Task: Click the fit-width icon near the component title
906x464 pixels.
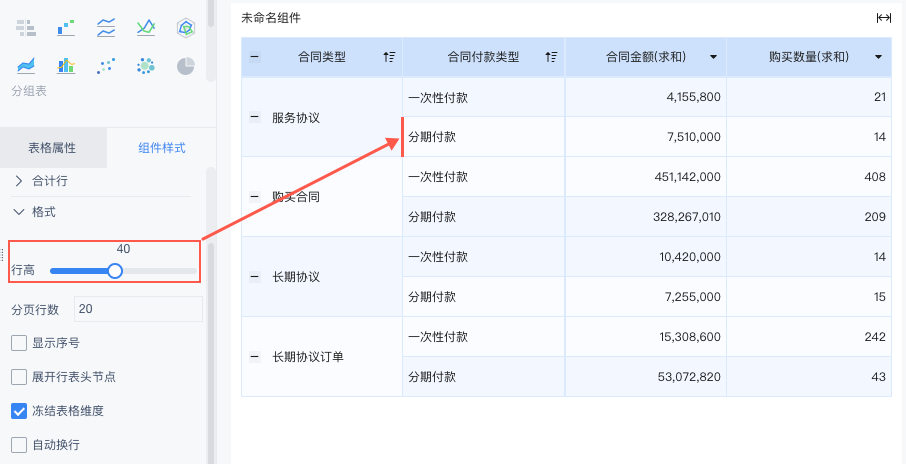Action: [883, 18]
